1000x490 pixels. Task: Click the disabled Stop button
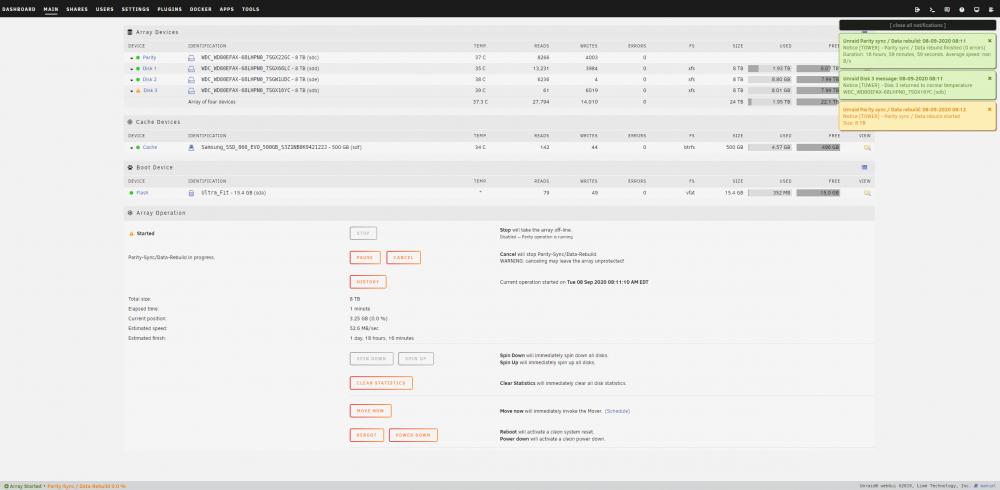(x=363, y=234)
